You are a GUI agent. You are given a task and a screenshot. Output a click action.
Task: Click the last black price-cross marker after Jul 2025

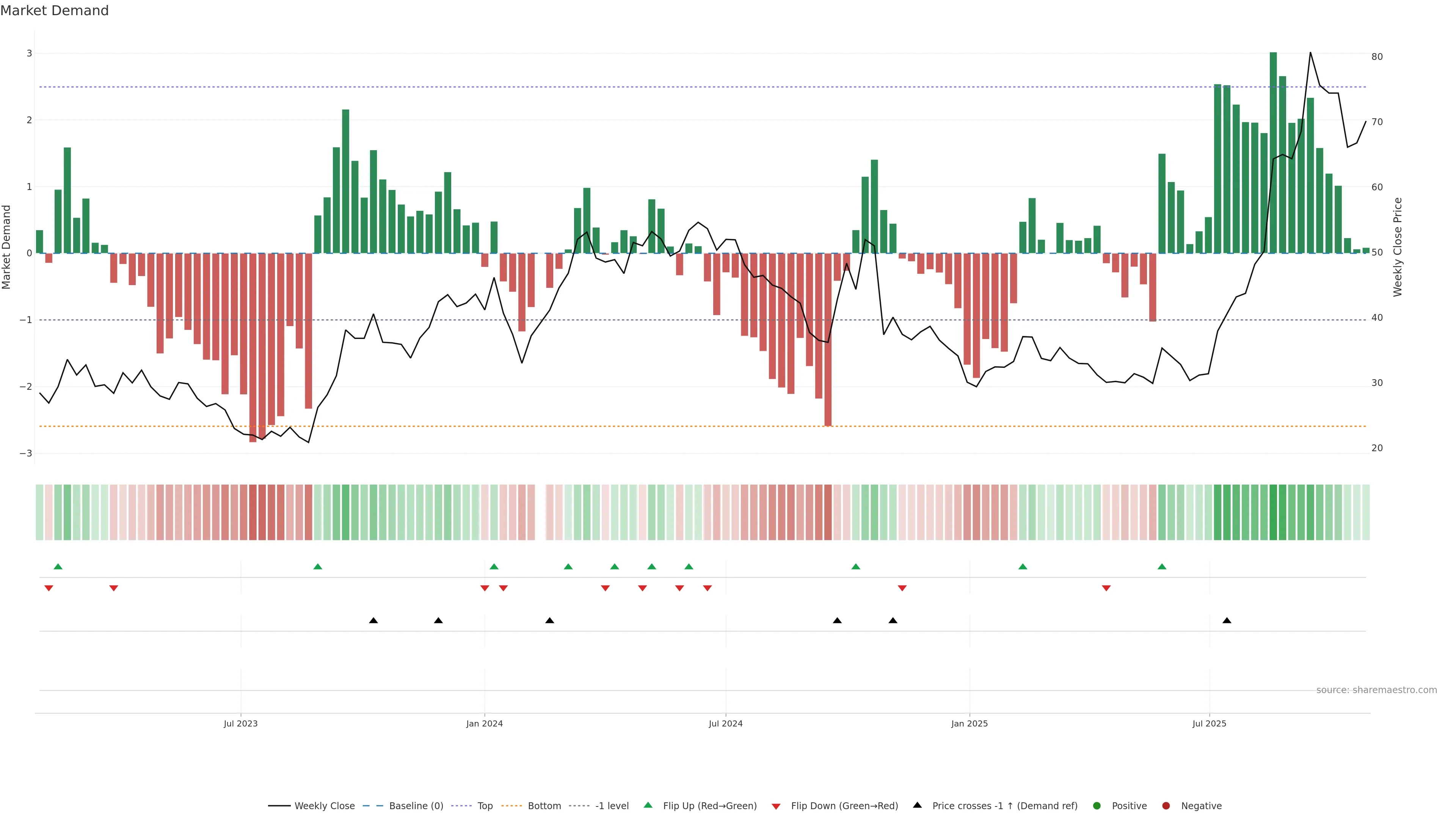click(1227, 621)
